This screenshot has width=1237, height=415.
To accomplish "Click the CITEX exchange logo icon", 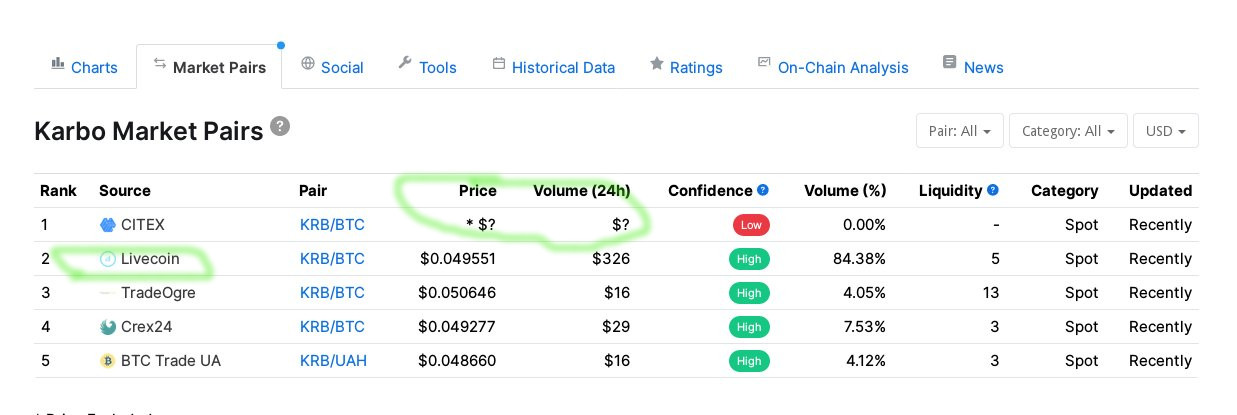I will [x=108, y=225].
